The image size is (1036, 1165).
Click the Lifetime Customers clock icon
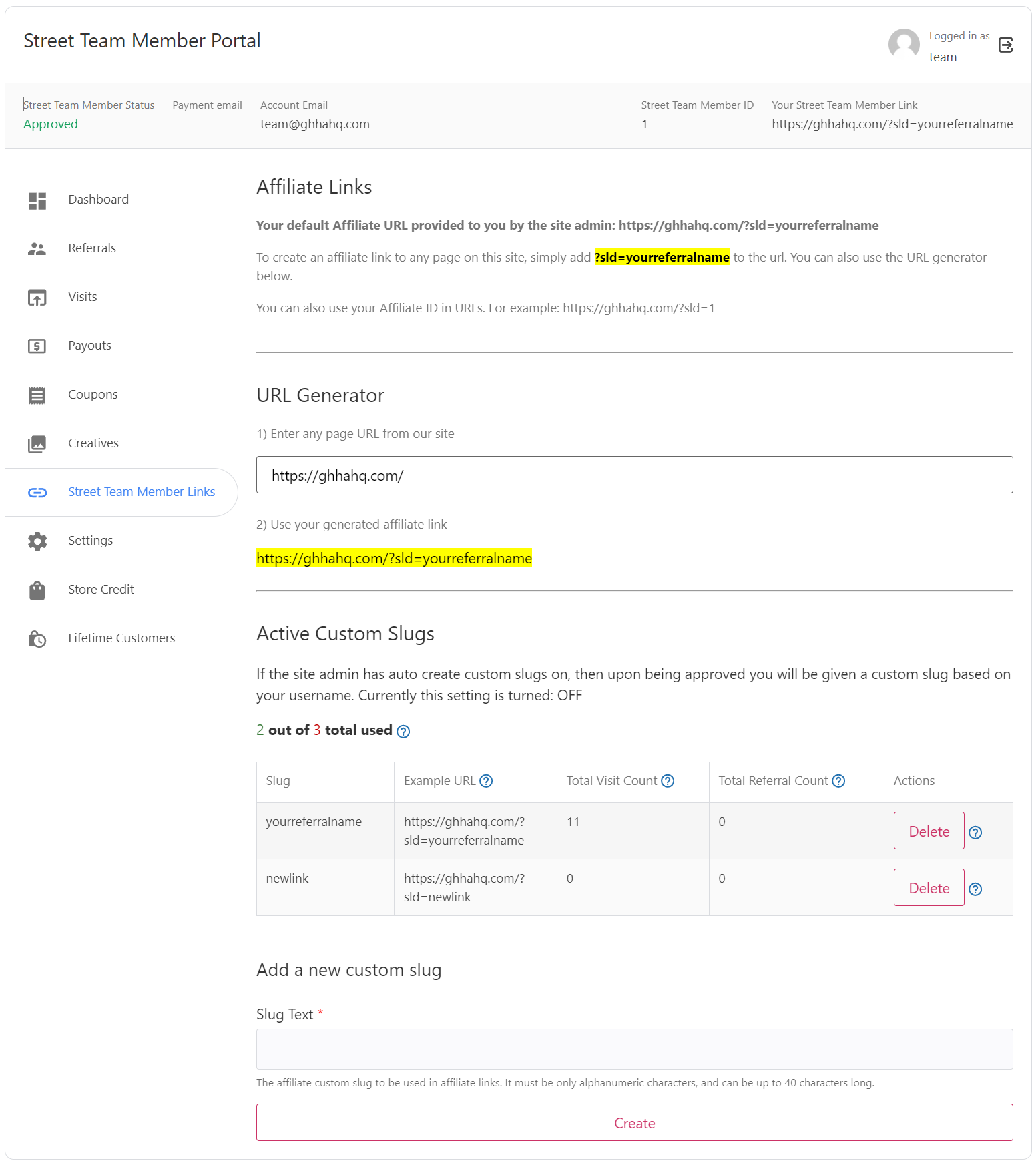(x=37, y=639)
